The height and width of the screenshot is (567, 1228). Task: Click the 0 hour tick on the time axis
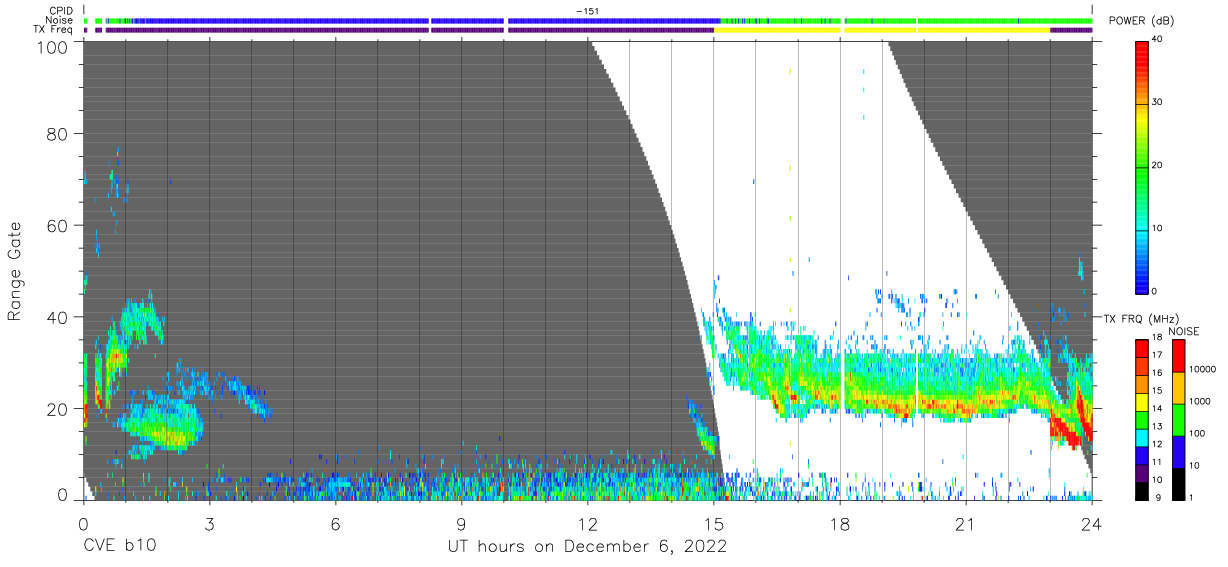(83, 523)
